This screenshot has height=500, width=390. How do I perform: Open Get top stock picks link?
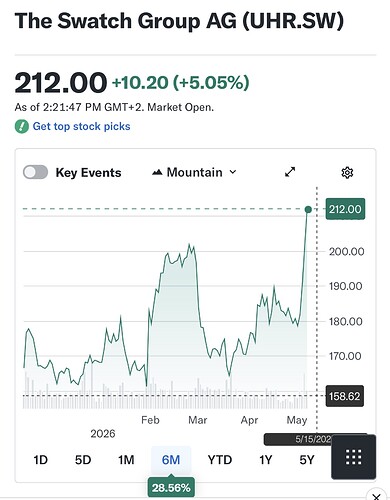click(81, 126)
